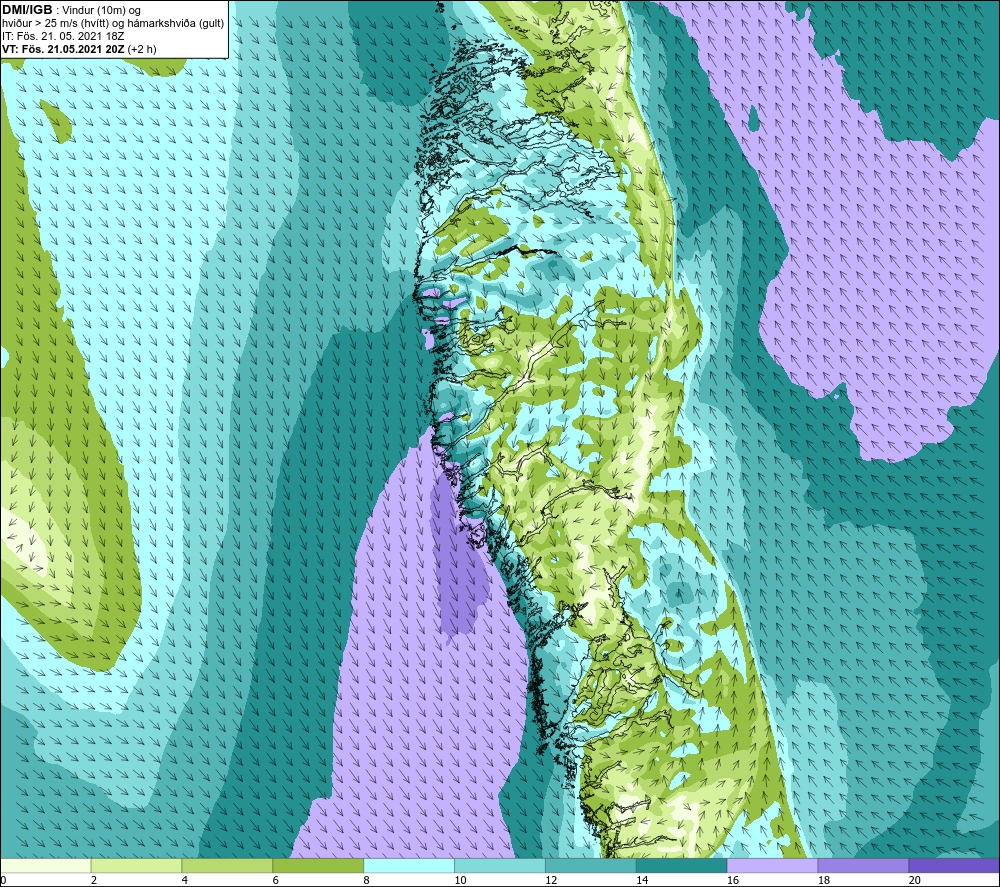Click the 'hviður > 25 m/s' legend line
The width and height of the screenshot is (1000, 887).
point(113,23)
